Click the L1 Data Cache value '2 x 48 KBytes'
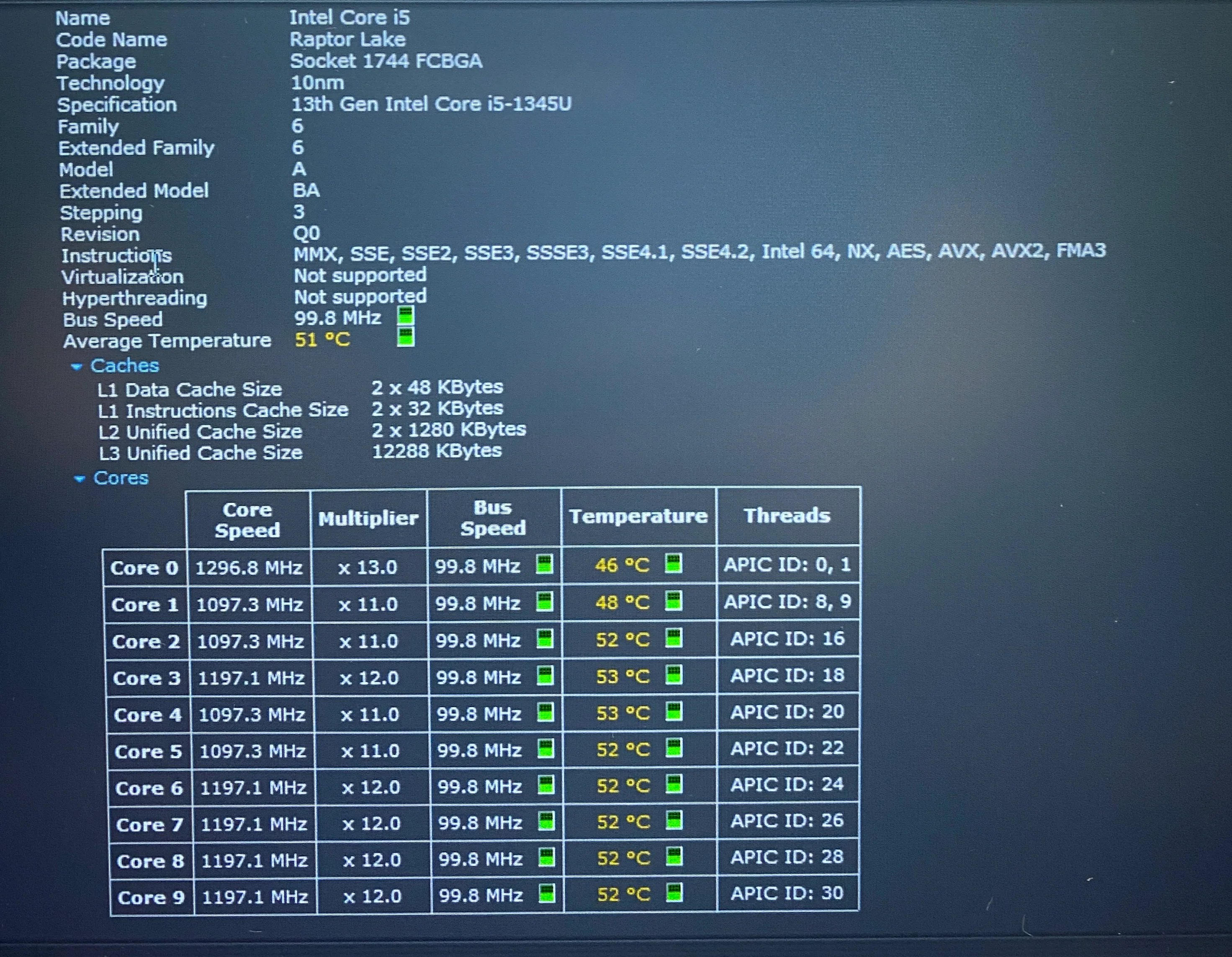The height and width of the screenshot is (957, 1232). (437, 387)
